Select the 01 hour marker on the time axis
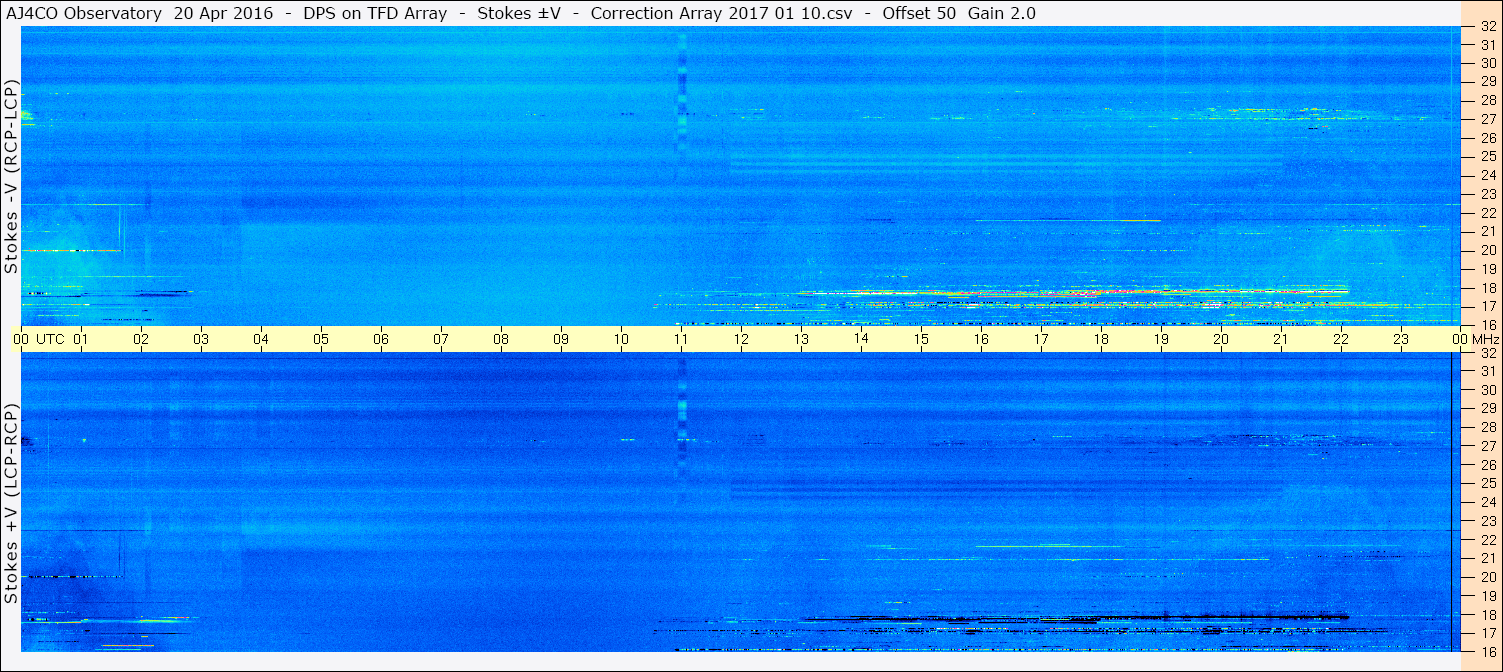 pyautogui.click(x=81, y=339)
